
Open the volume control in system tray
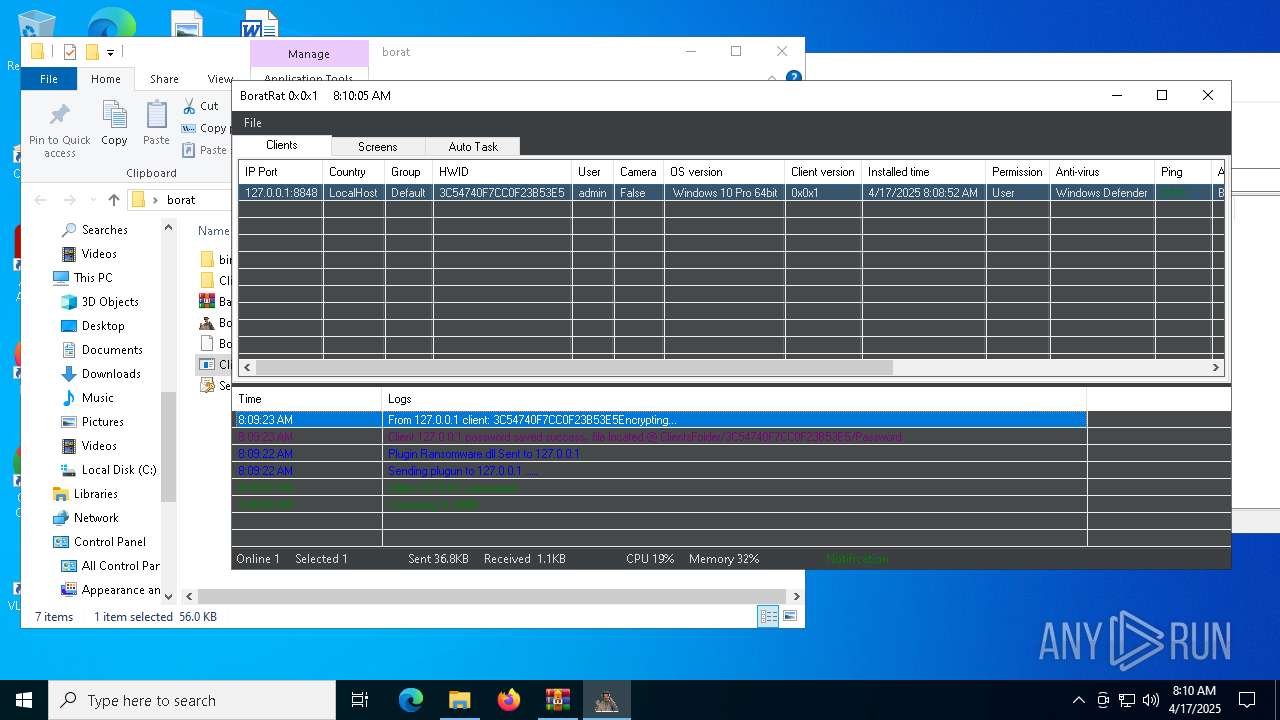(x=1150, y=700)
